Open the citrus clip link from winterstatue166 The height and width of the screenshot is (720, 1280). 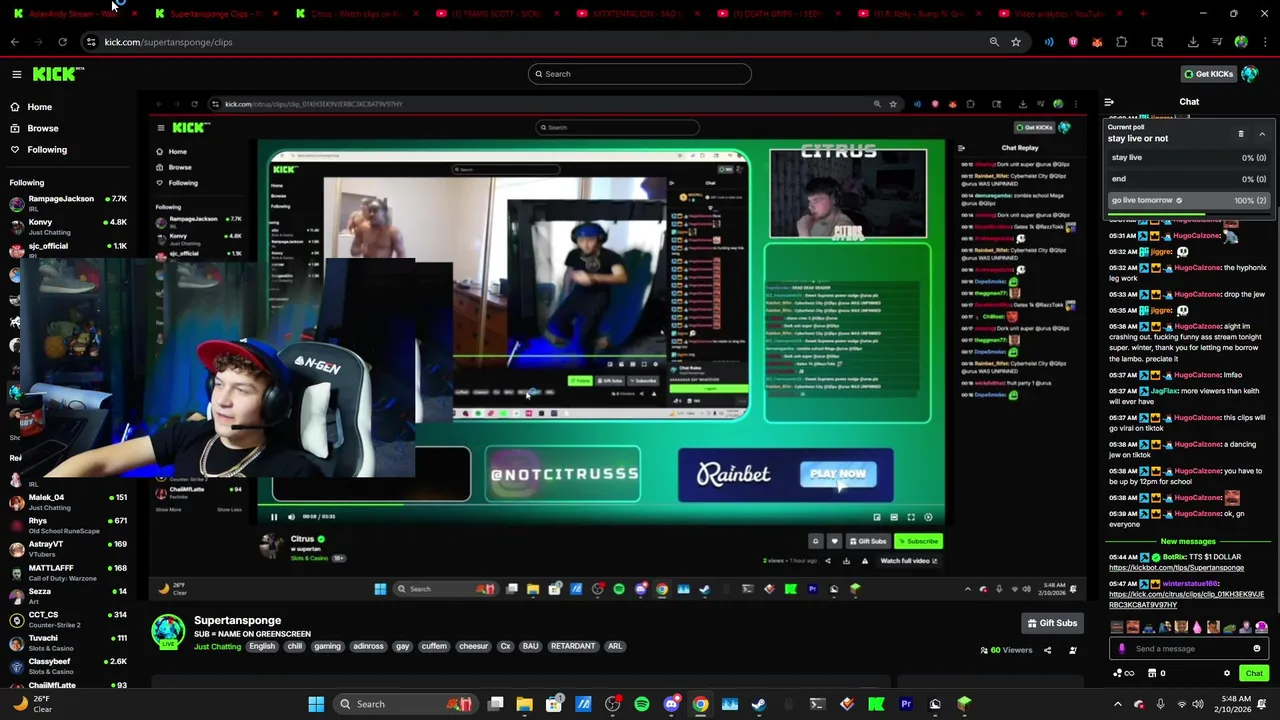point(1186,599)
